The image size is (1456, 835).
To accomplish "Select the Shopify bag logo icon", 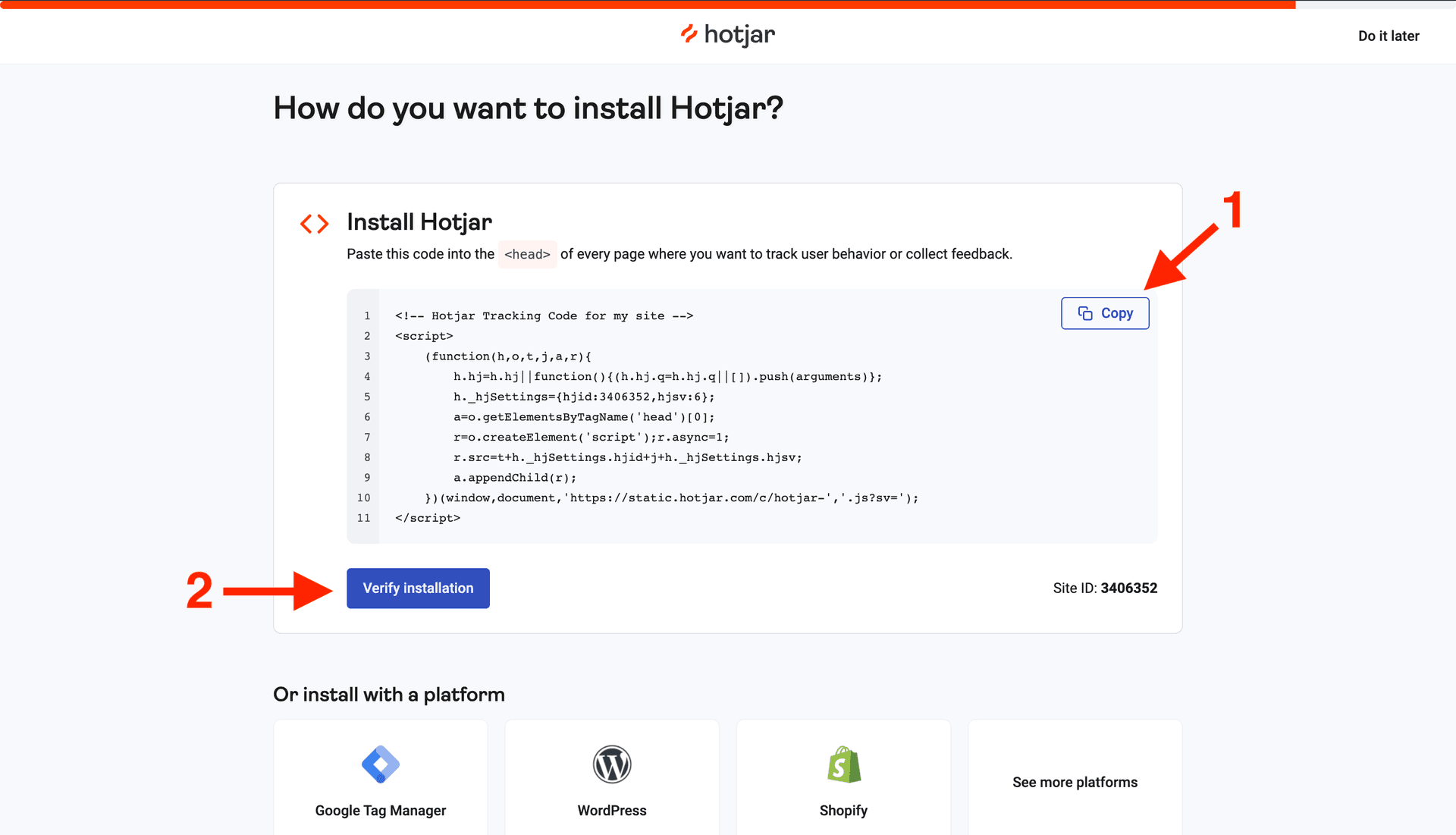I will click(x=844, y=764).
